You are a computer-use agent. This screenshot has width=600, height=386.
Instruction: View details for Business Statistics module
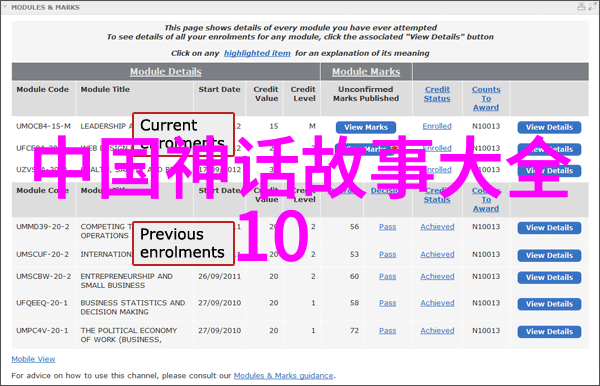pos(549,304)
